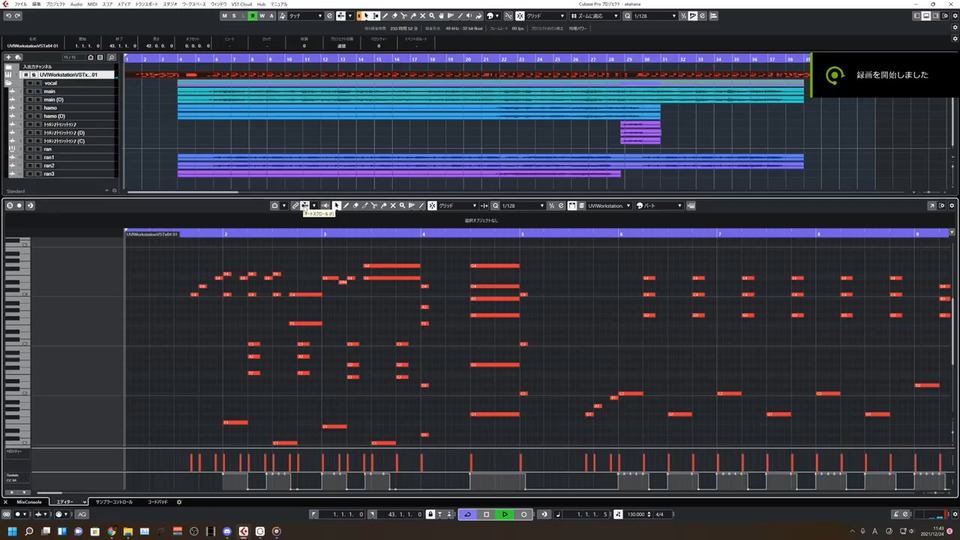Click the Add Track plus button

(9, 57)
